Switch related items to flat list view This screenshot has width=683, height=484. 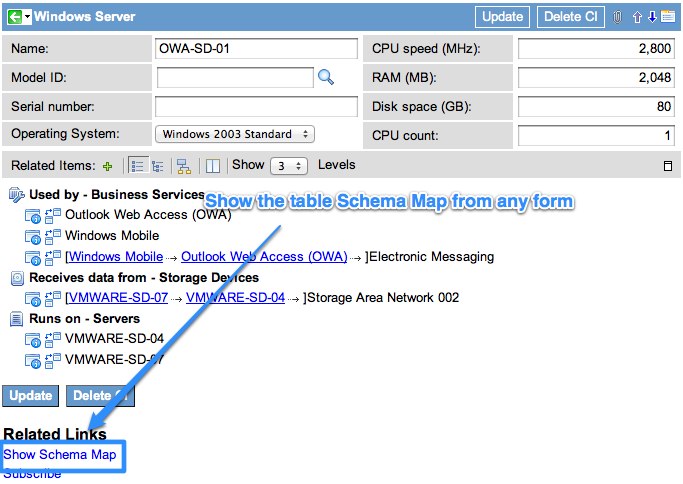tap(137, 166)
